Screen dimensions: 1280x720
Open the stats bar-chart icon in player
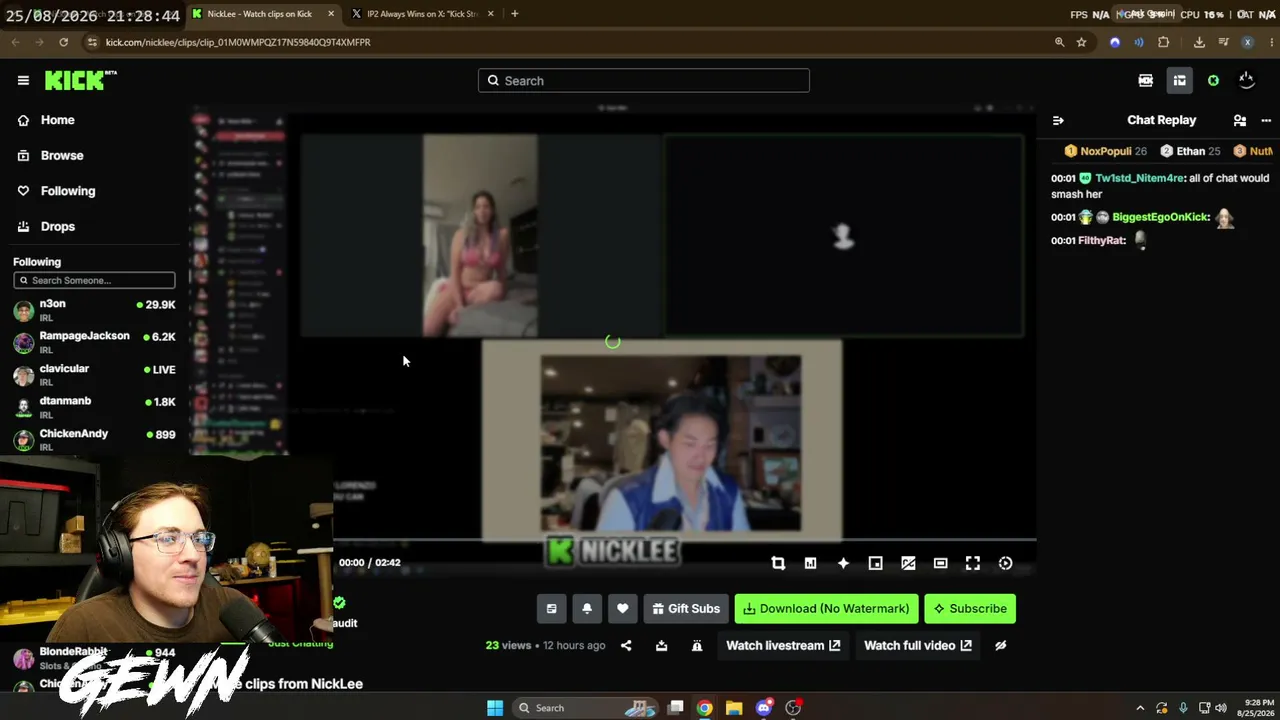click(810, 563)
